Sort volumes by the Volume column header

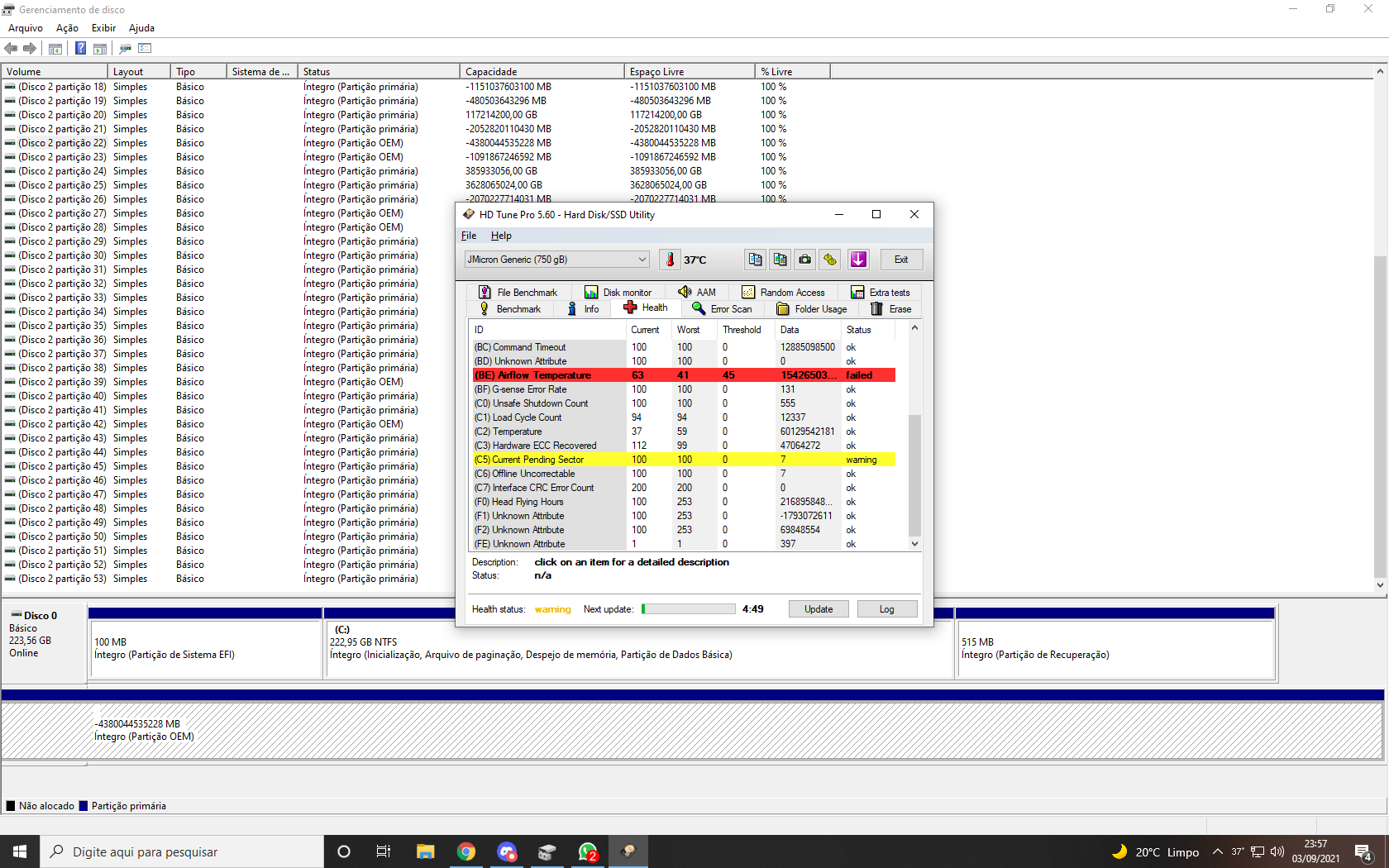point(55,72)
